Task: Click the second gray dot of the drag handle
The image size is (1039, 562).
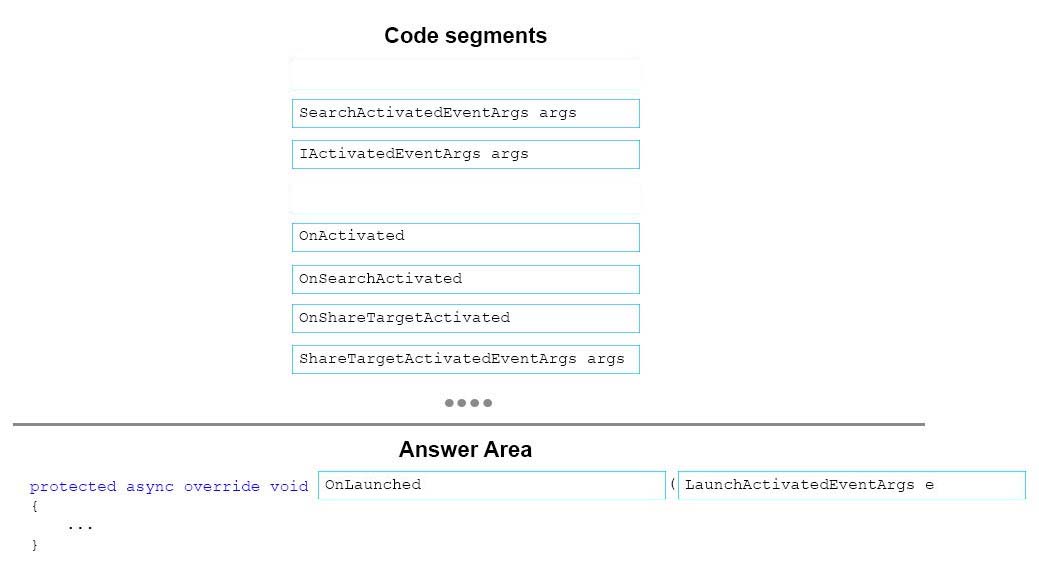Action: 462,403
